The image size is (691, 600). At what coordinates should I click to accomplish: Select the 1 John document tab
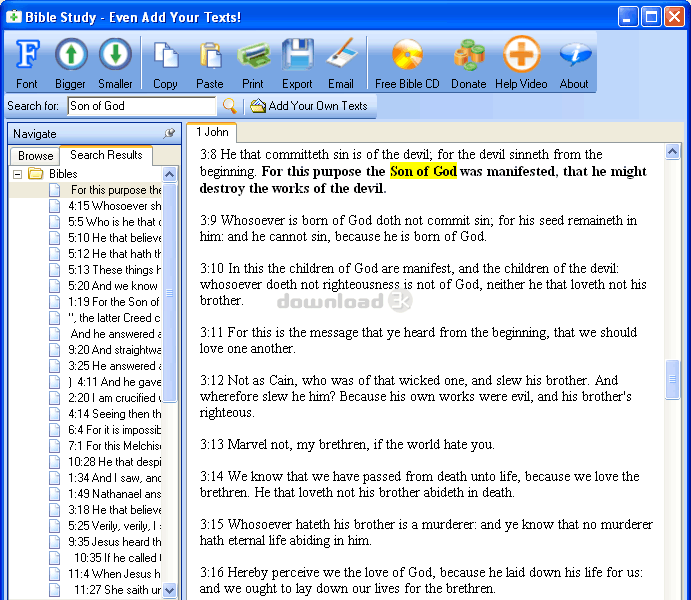pos(212,132)
